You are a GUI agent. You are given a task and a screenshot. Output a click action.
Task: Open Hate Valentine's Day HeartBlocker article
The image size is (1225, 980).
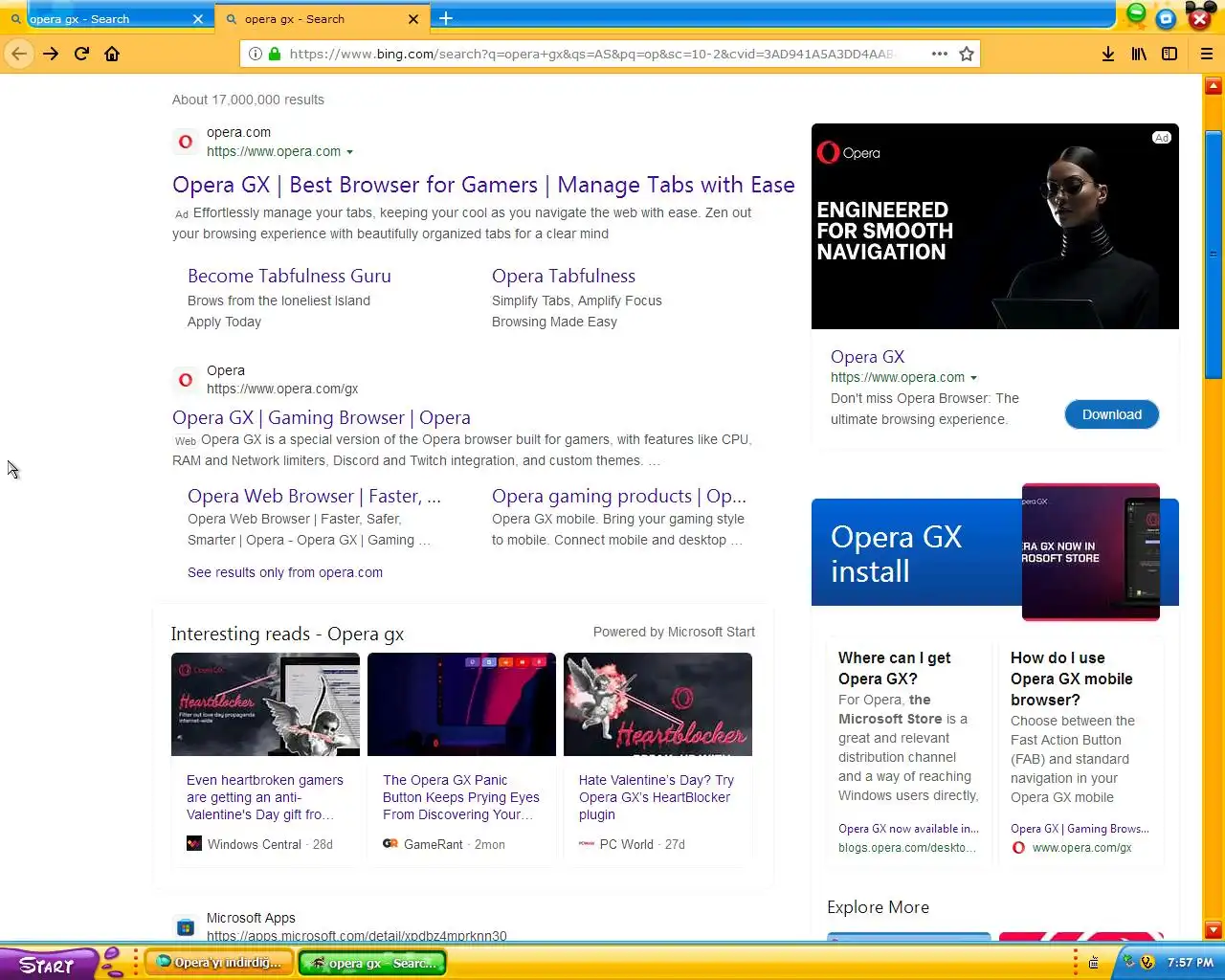coord(657,797)
